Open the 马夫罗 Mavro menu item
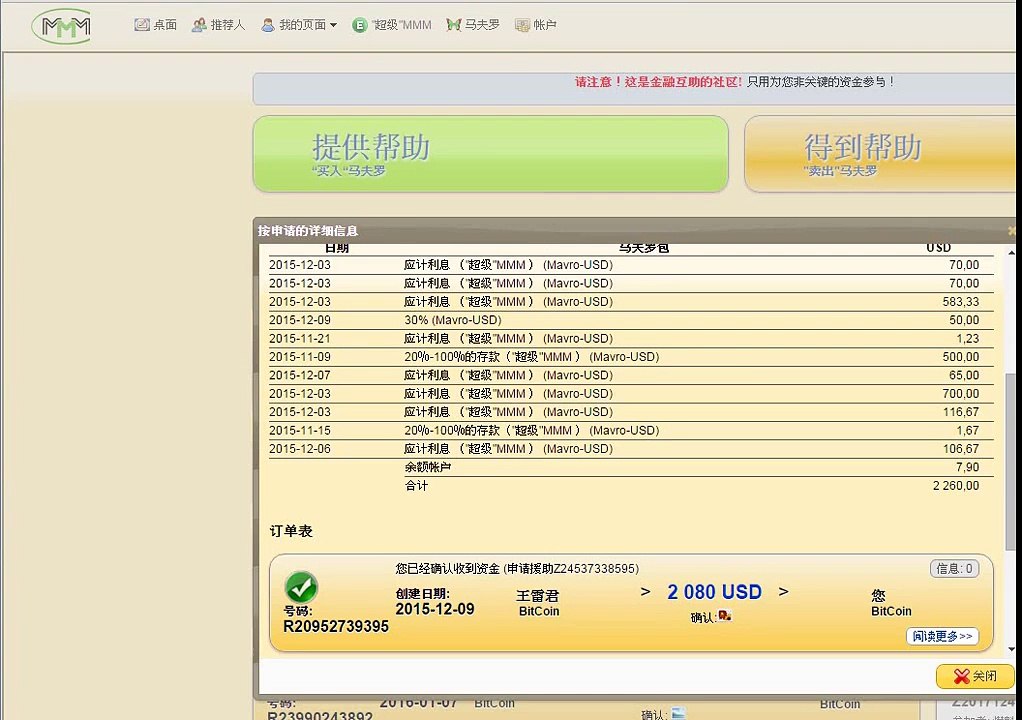 [x=473, y=25]
